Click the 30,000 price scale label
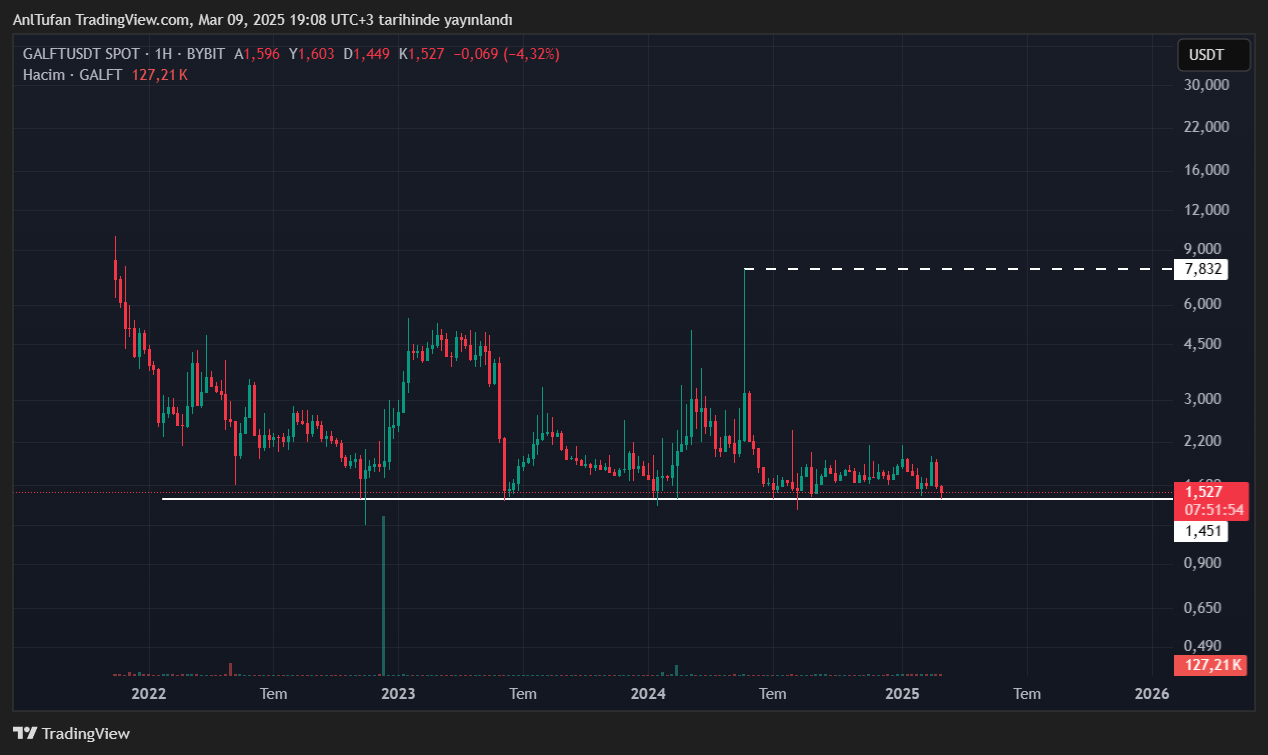1268x755 pixels. tap(1205, 85)
